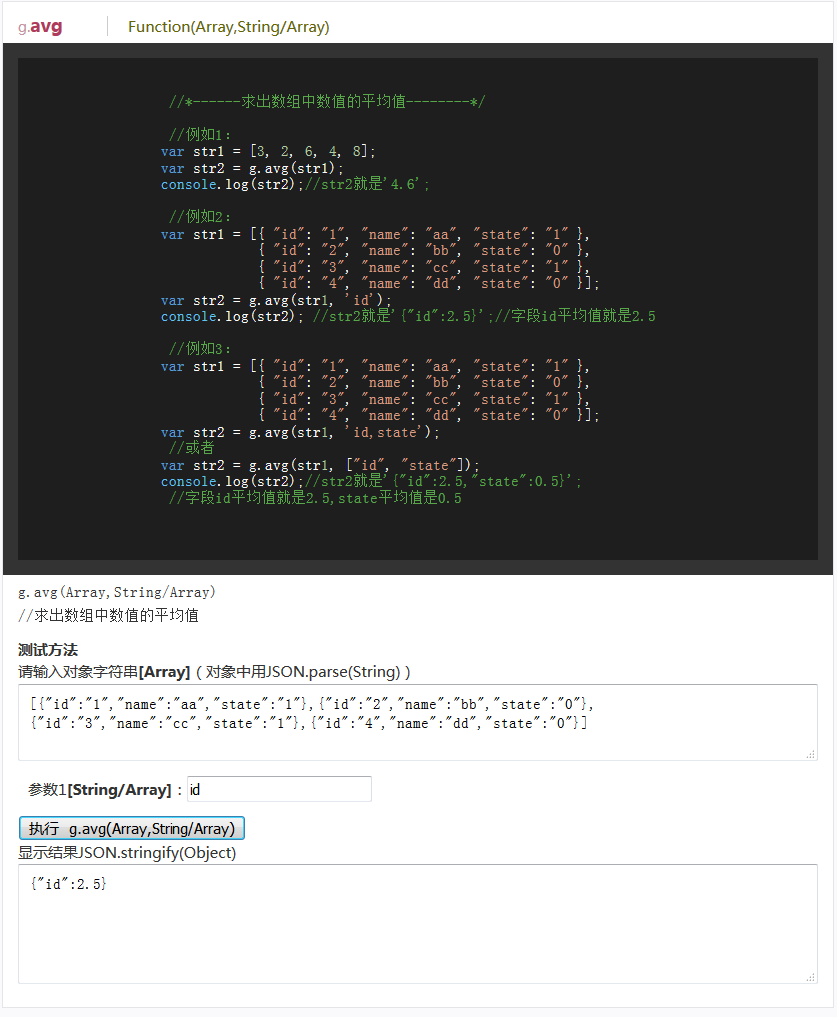This screenshot has width=837, height=1017.
Task: Click the 参数1 String/Array input field
Action: click(x=279, y=789)
